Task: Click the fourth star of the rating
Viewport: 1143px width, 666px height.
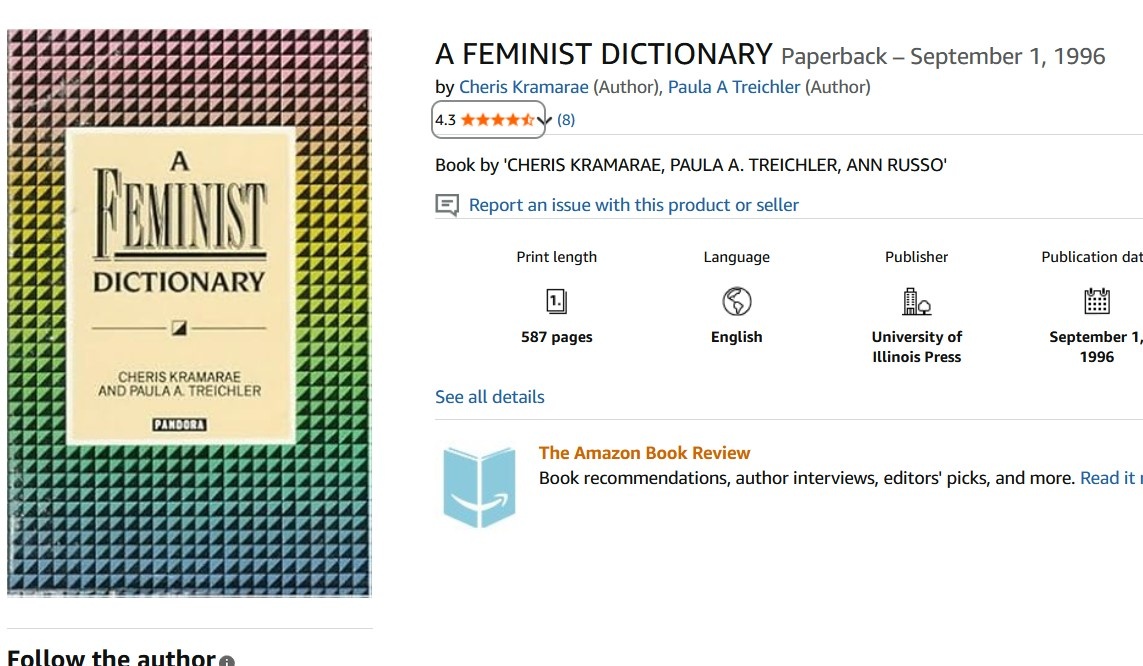Action: (x=512, y=119)
